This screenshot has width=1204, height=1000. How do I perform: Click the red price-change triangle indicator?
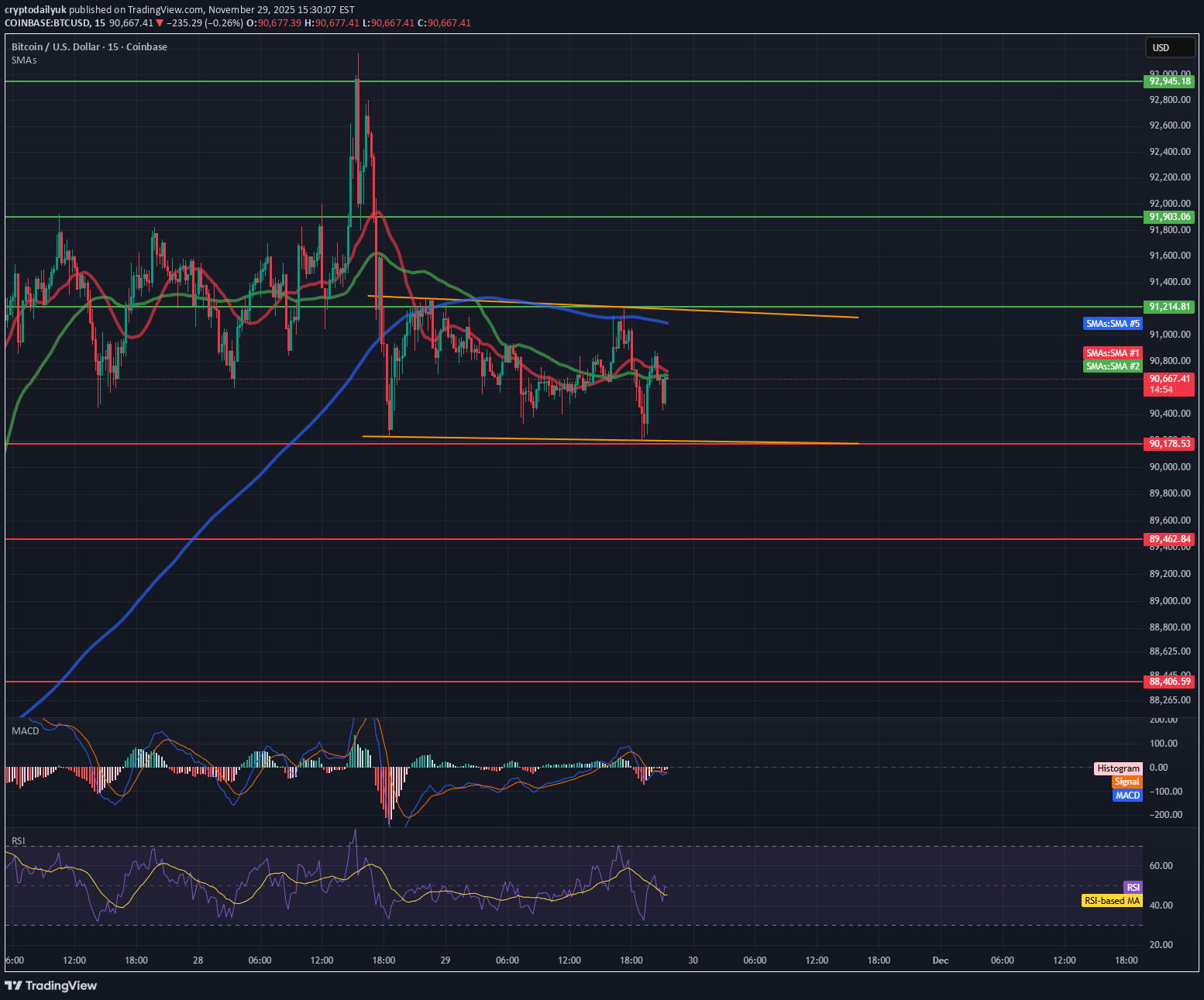click(x=159, y=23)
